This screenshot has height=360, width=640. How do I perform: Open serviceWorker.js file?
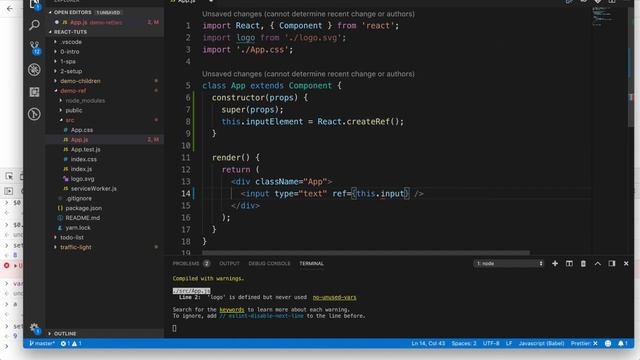[93, 189]
